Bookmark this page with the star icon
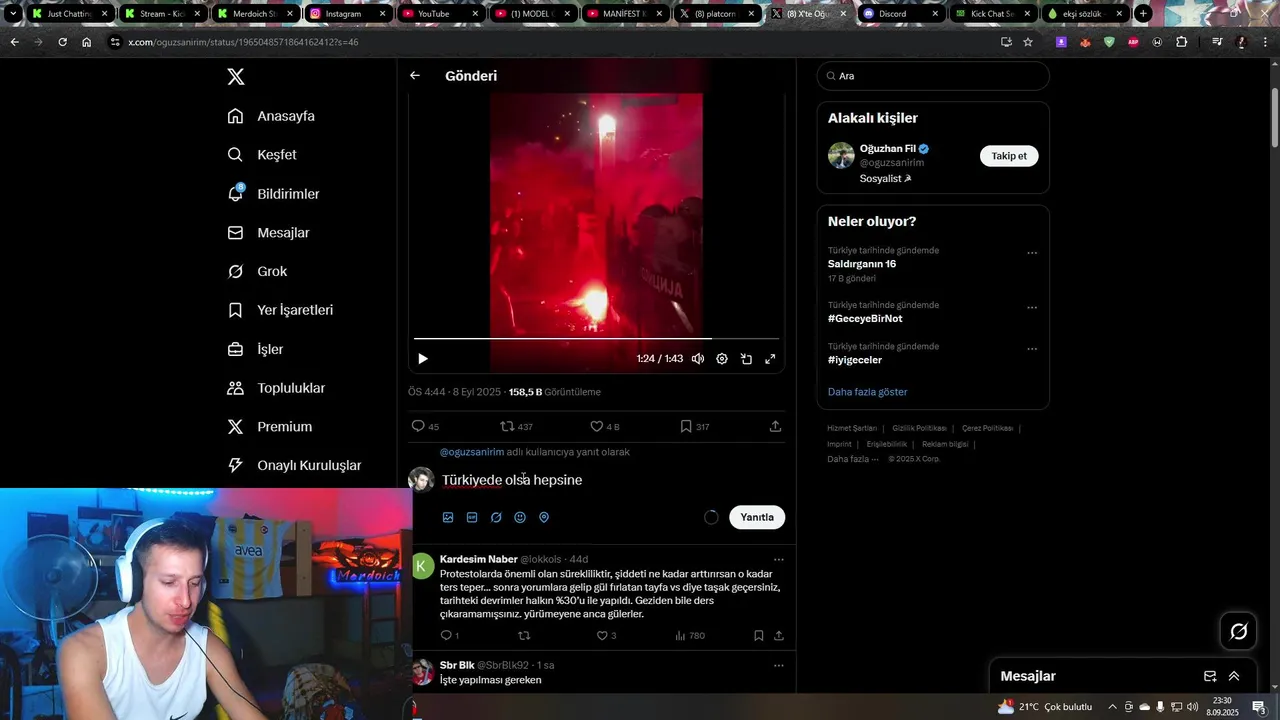Screen dimensions: 1280x720 [x=1028, y=42]
